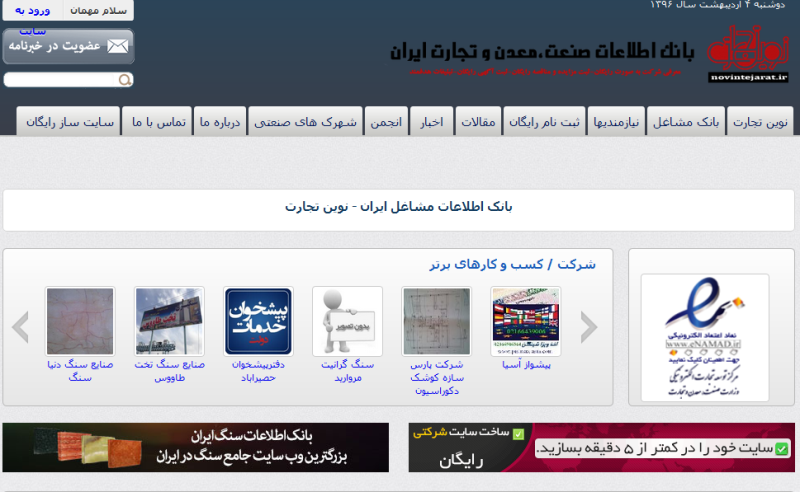
Task: Click the date text دوشنبه ۴ اردیبهشت
Action: pyautogui.click(x=718, y=5)
